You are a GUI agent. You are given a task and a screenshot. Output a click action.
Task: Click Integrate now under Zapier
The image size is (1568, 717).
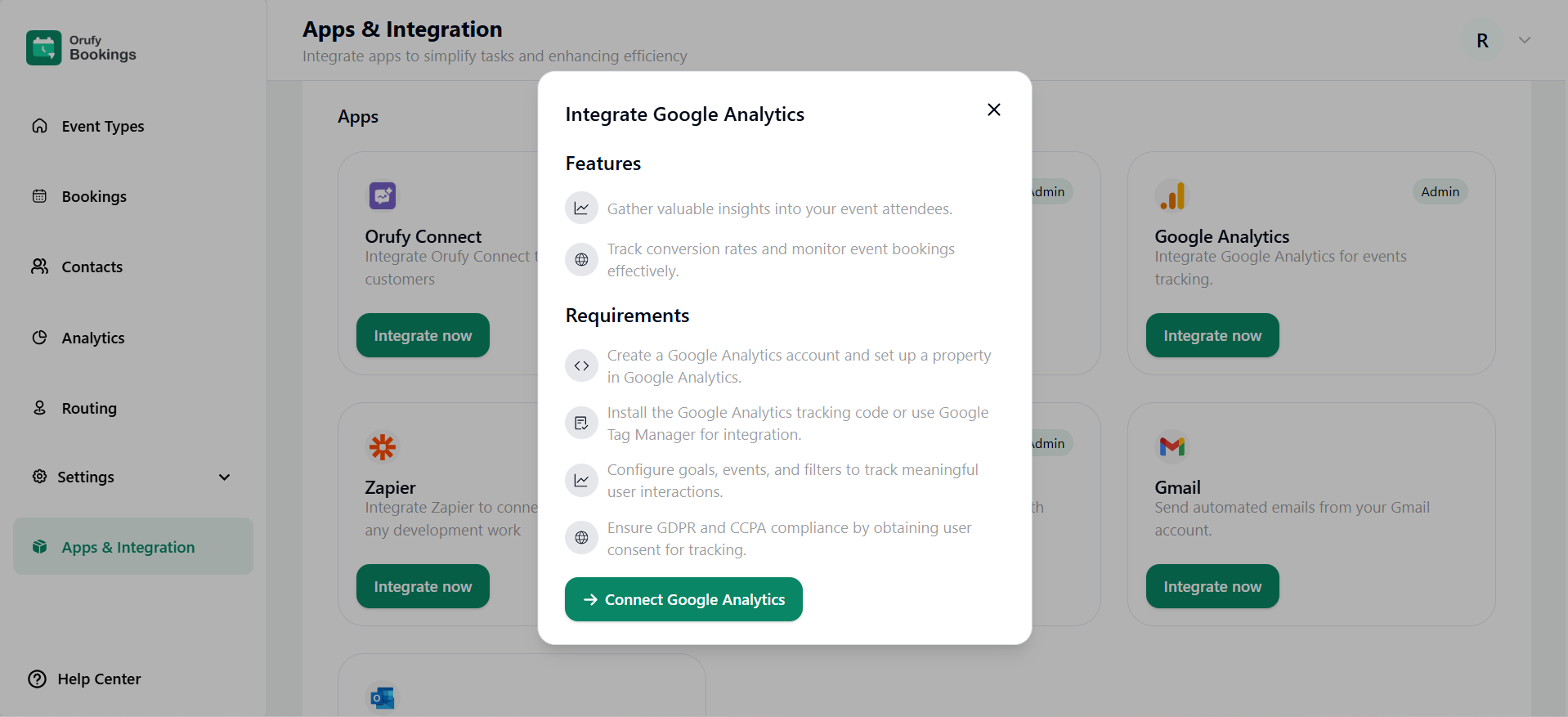[x=423, y=586]
